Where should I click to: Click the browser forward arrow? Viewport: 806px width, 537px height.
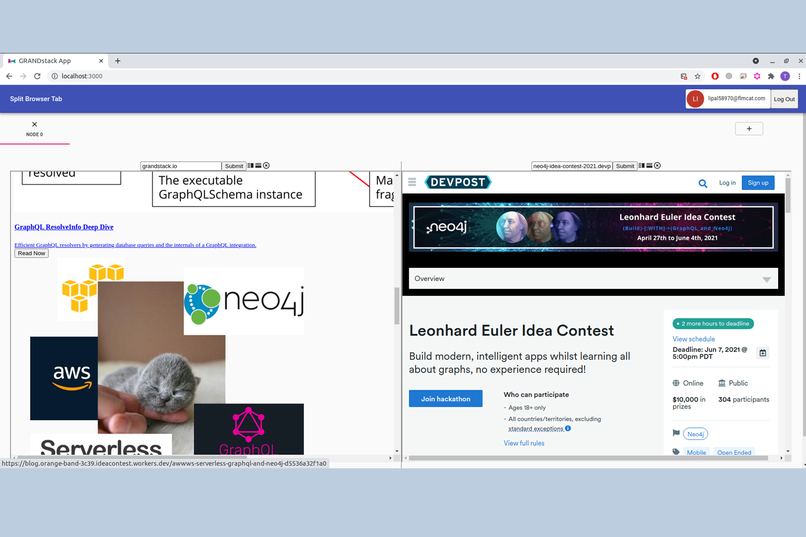point(23,76)
